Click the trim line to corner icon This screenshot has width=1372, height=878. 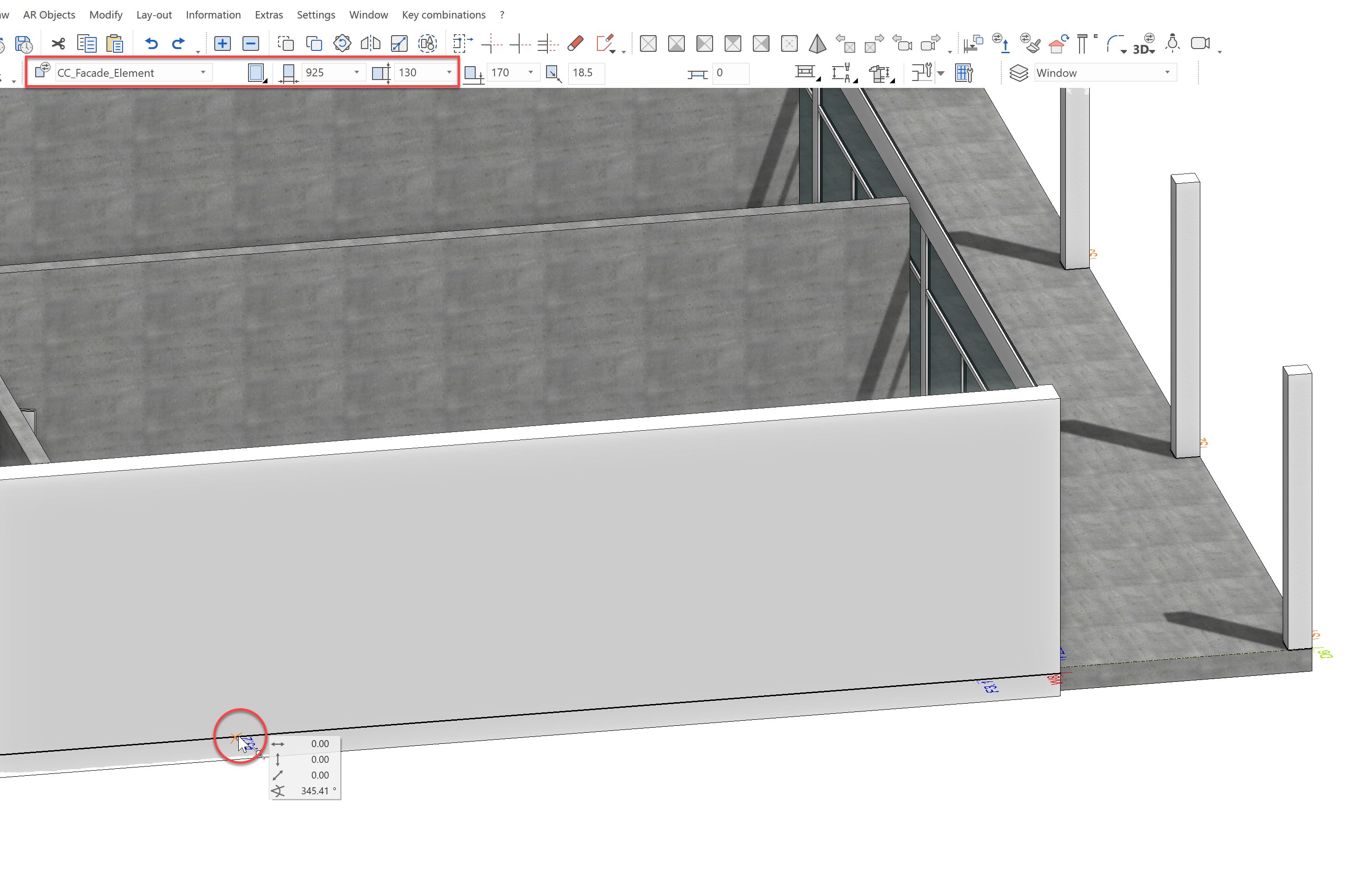point(491,43)
